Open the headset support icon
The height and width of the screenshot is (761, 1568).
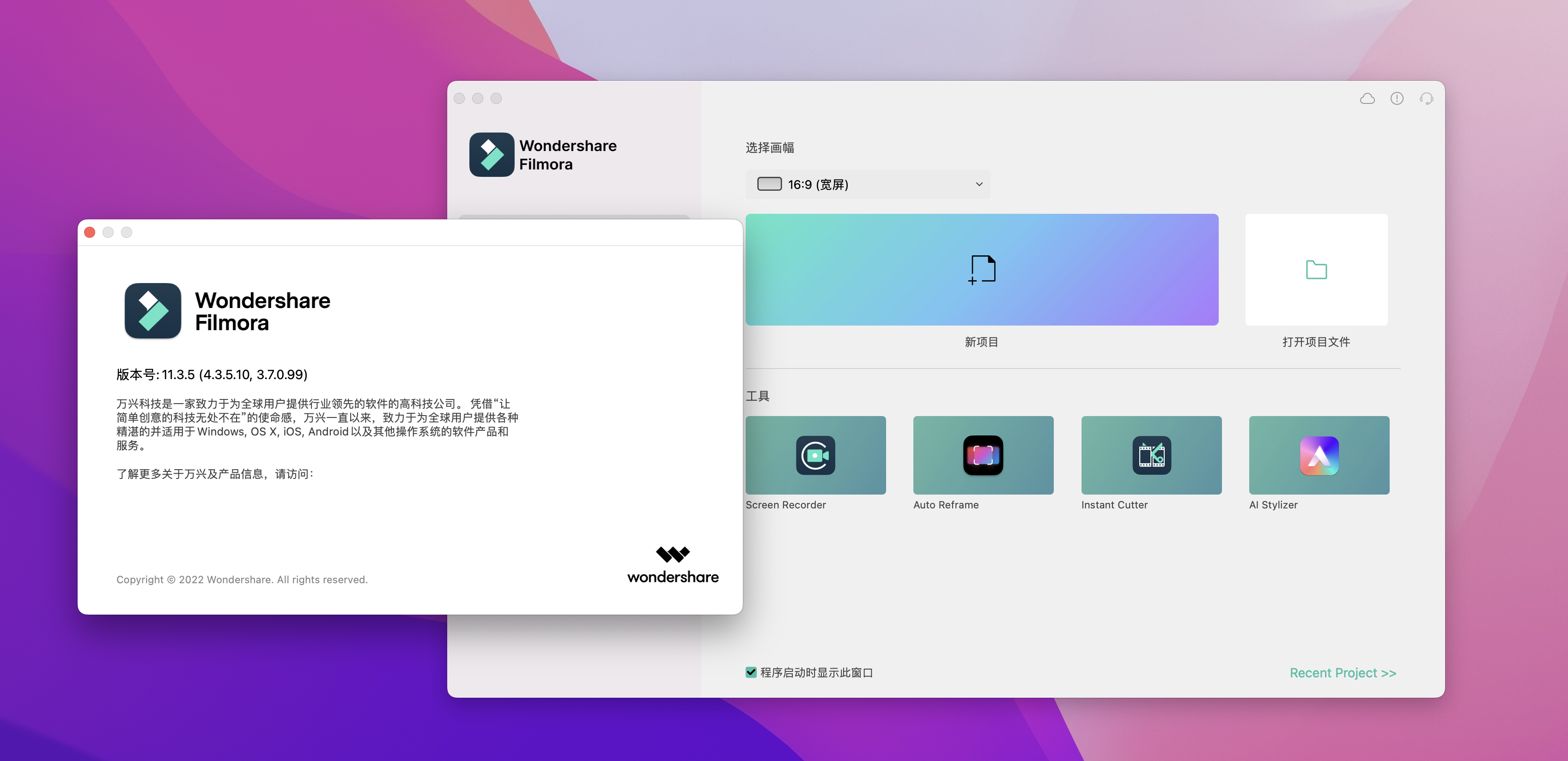pyautogui.click(x=1426, y=98)
